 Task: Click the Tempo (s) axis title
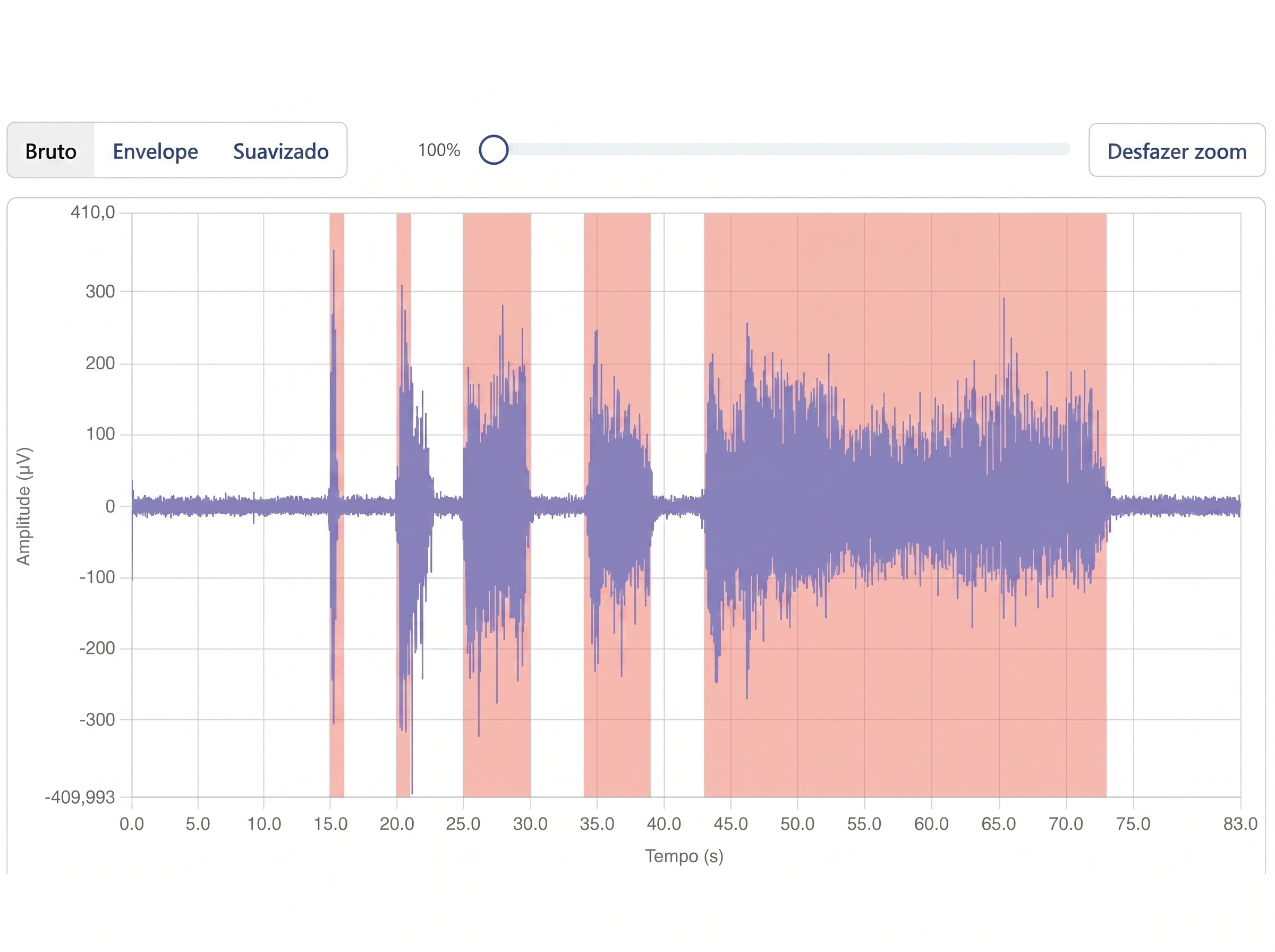click(683, 856)
